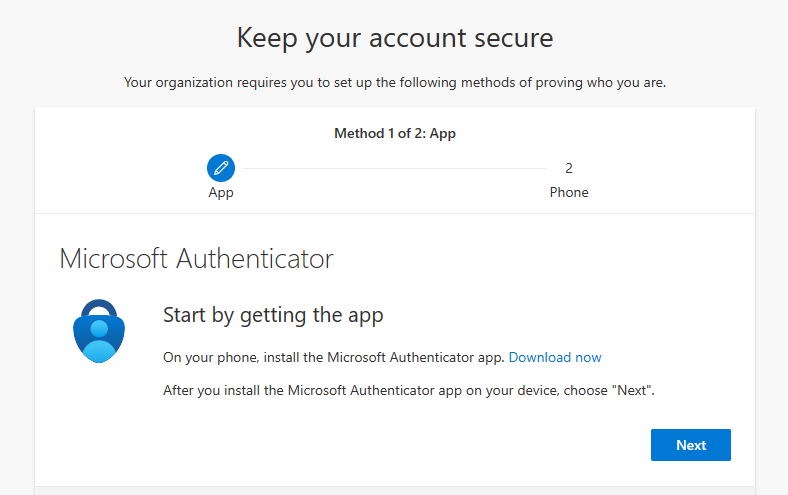Click the Method 1 of 2: App heading
Viewport: 788px width, 495px height.
point(395,133)
